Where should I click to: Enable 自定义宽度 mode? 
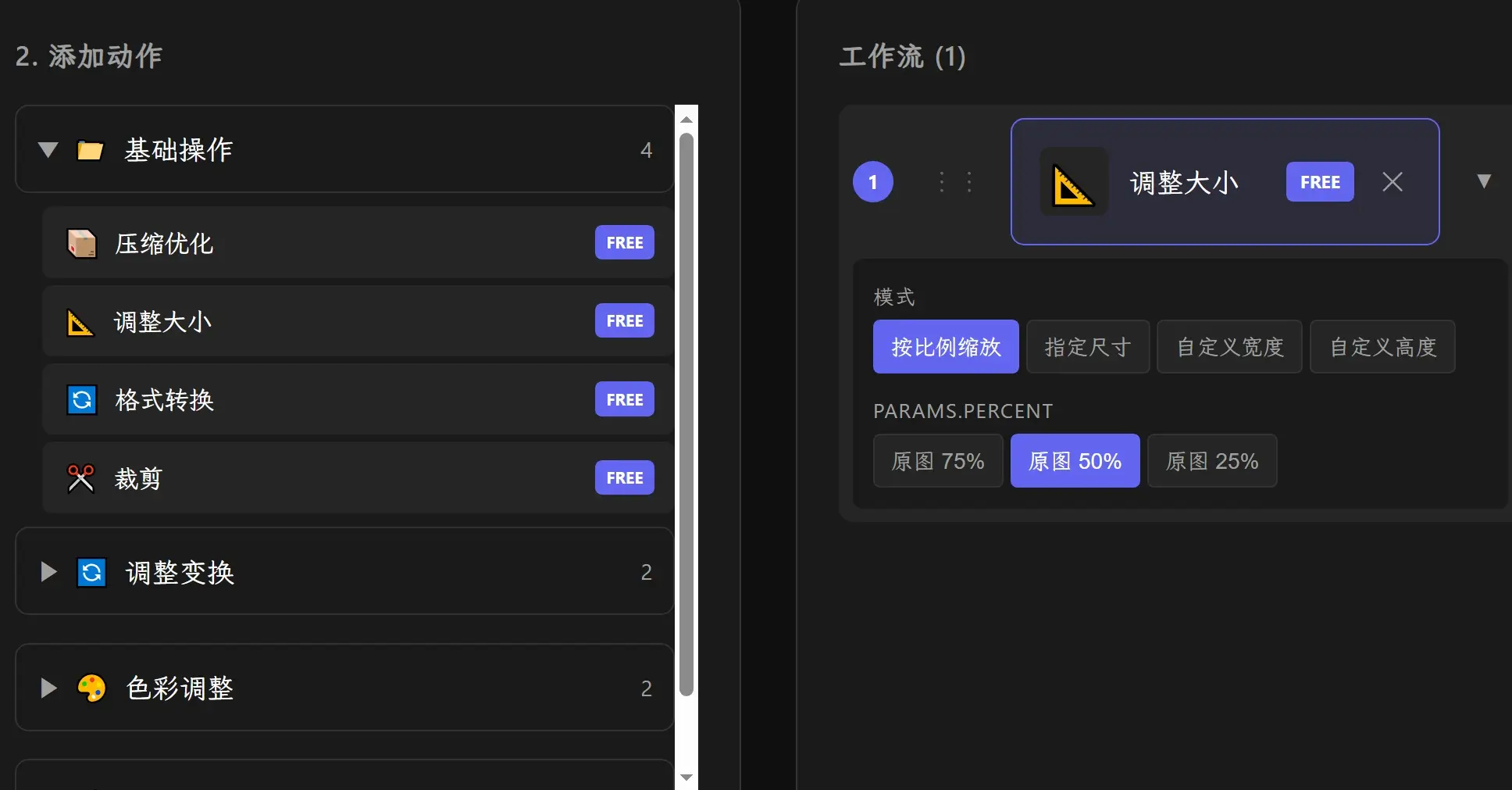(1228, 346)
